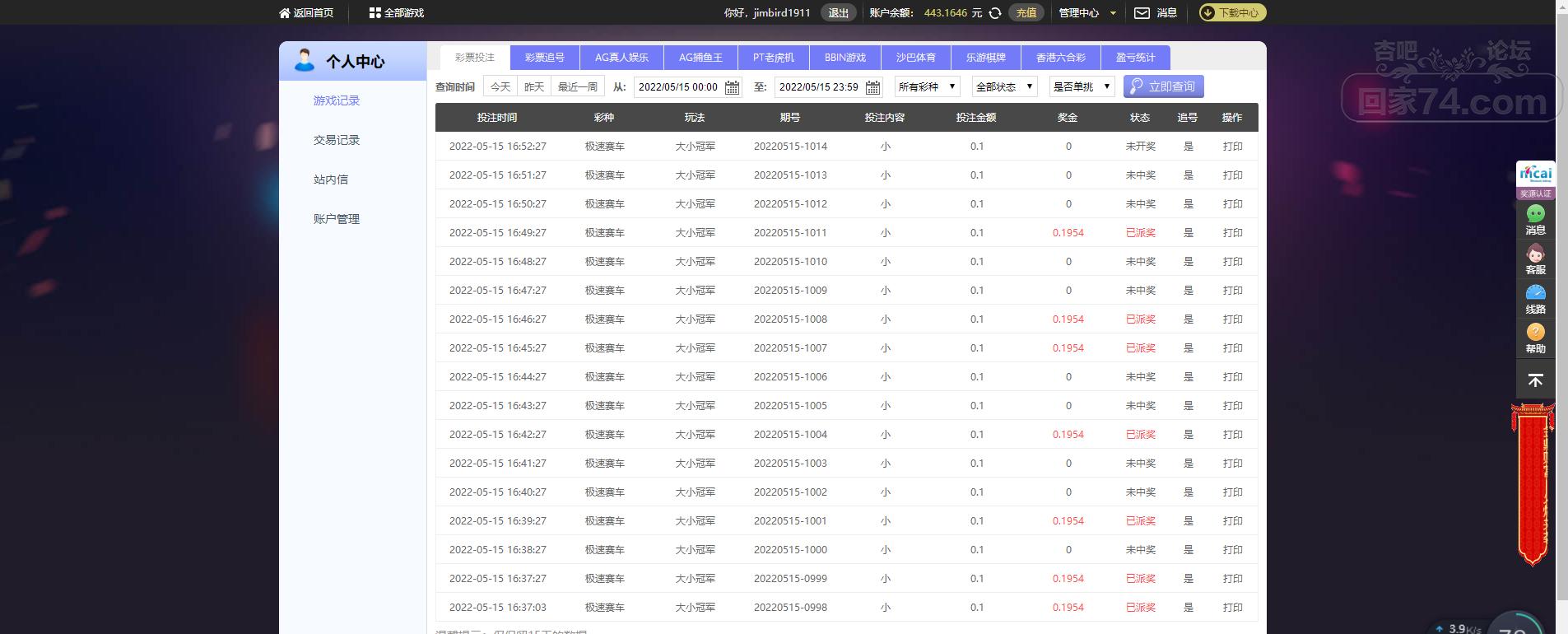Click 打印 for period 20220515-1008

(1232, 319)
